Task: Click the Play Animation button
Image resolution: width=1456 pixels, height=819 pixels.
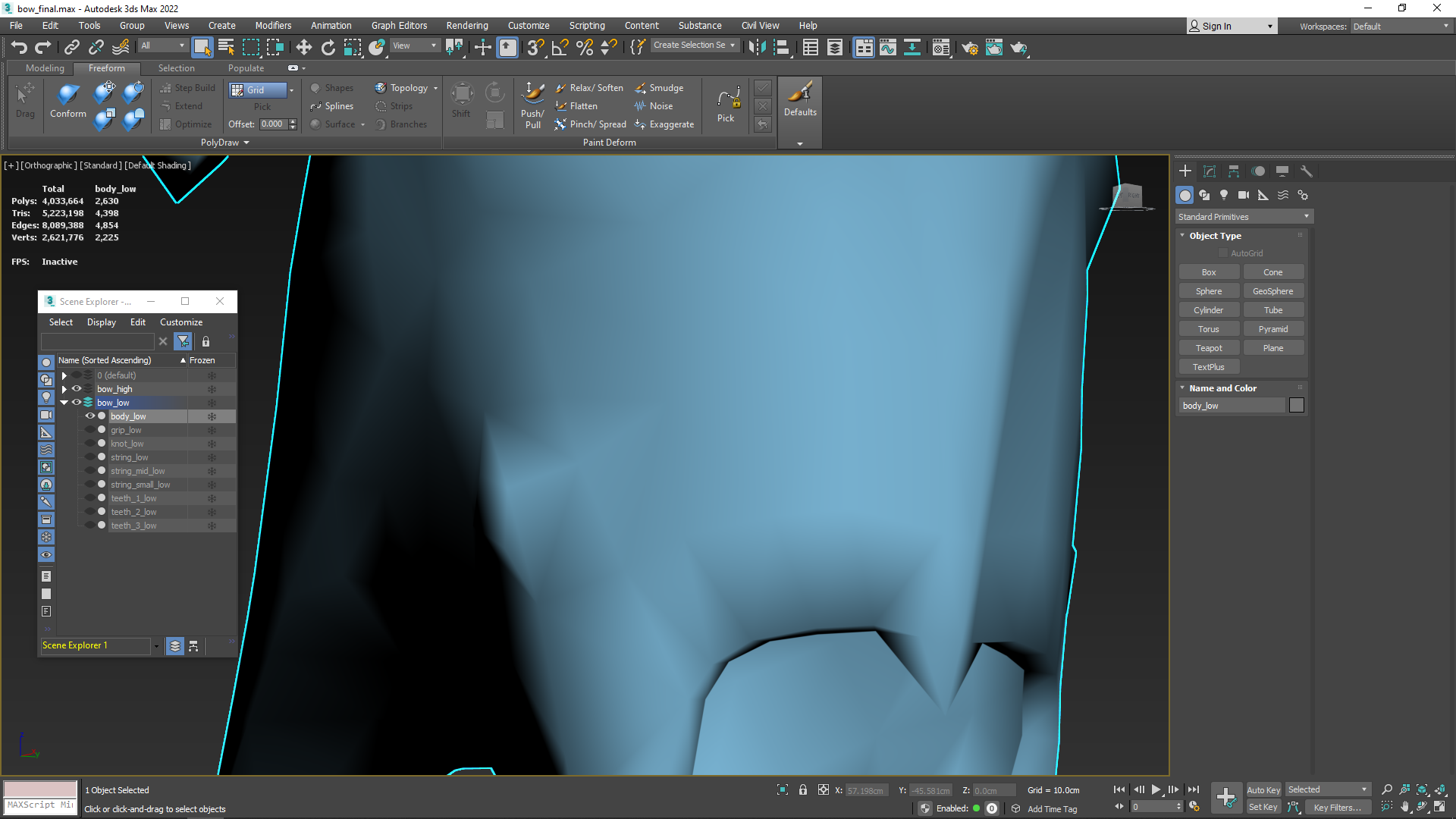Action: click(x=1156, y=789)
